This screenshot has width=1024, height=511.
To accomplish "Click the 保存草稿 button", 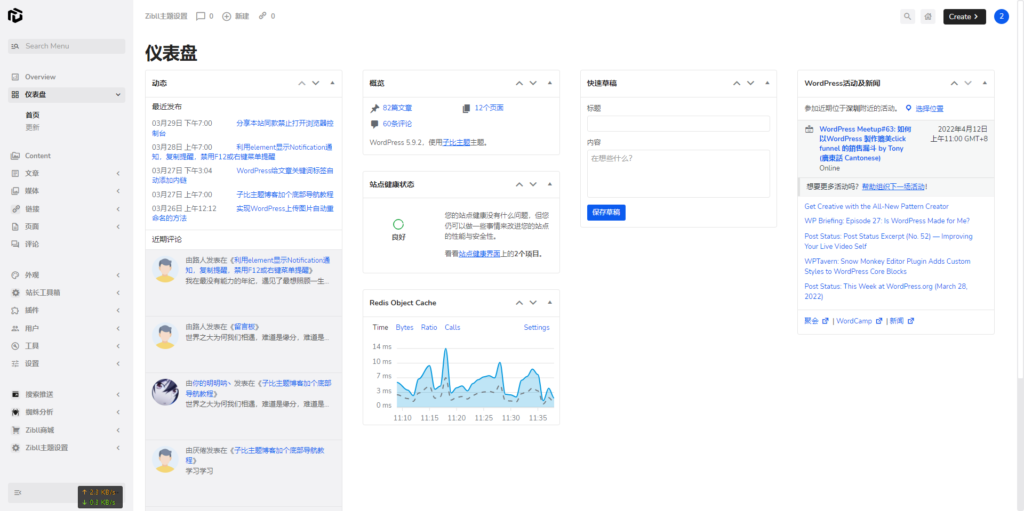I will click(x=606, y=212).
